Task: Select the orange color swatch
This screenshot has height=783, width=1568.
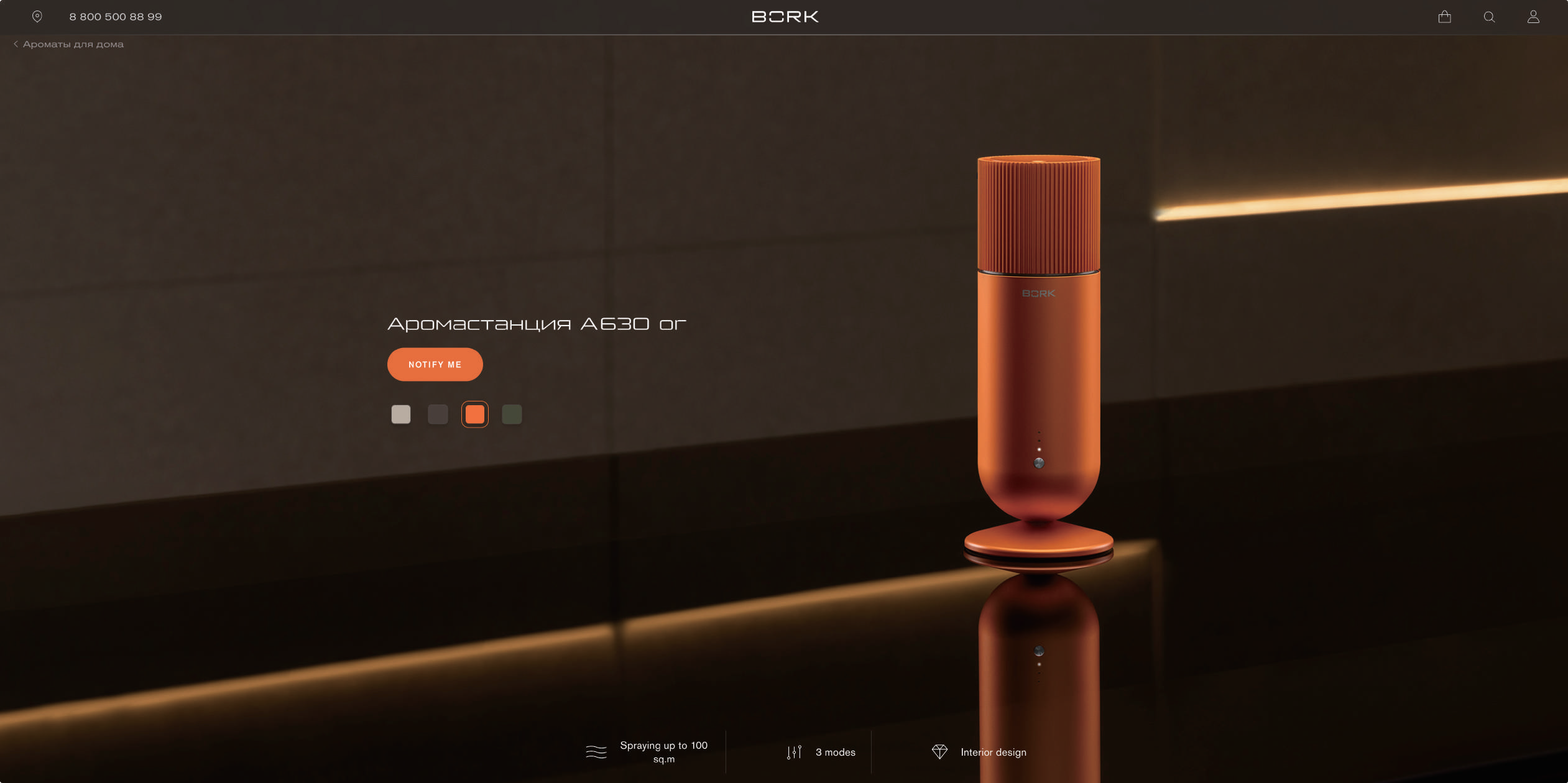Action: click(x=475, y=414)
